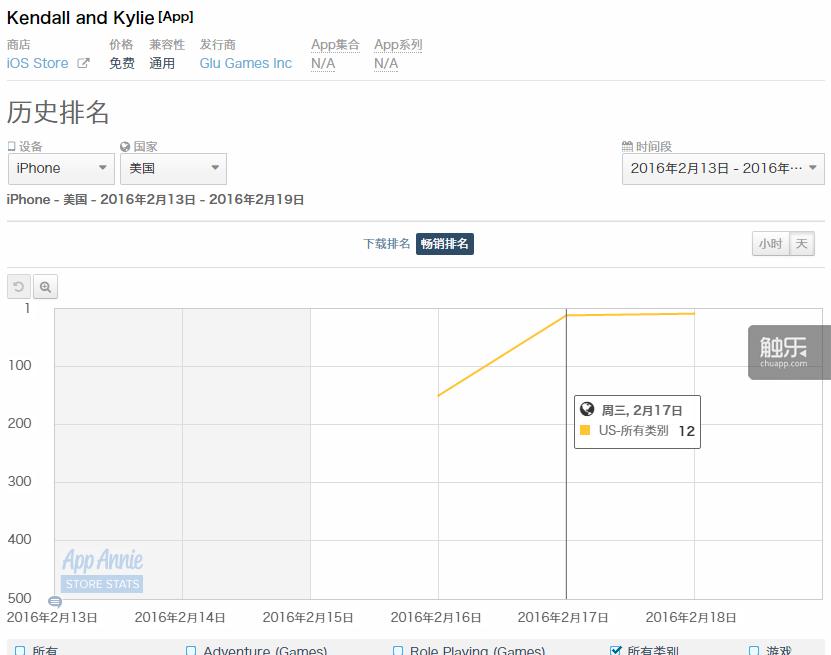Switch to 天 daily view

coord(801,244)
